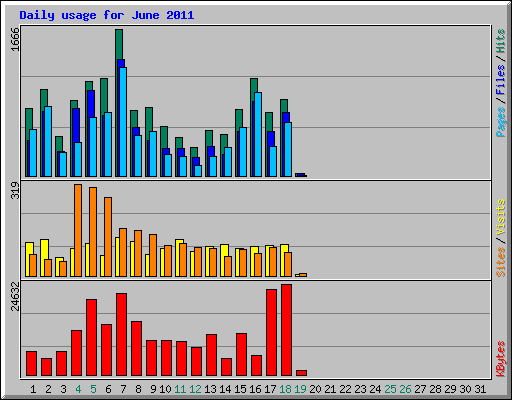Click day label 27 on the x-axis
This screenshot has height=400, width=512.
pyautogui.click(x=420, y=389)
